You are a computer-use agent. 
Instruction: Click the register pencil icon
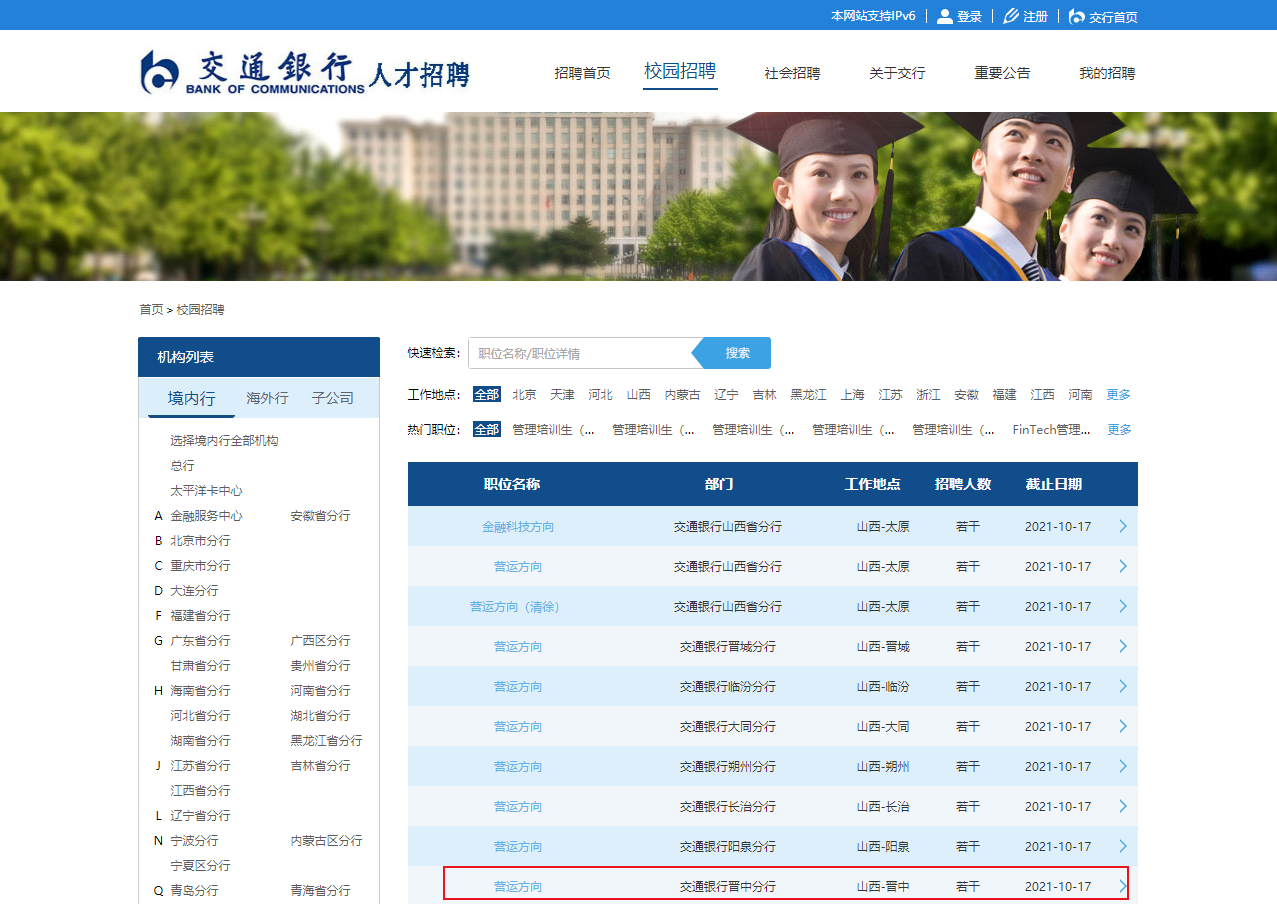[1010, 16]
